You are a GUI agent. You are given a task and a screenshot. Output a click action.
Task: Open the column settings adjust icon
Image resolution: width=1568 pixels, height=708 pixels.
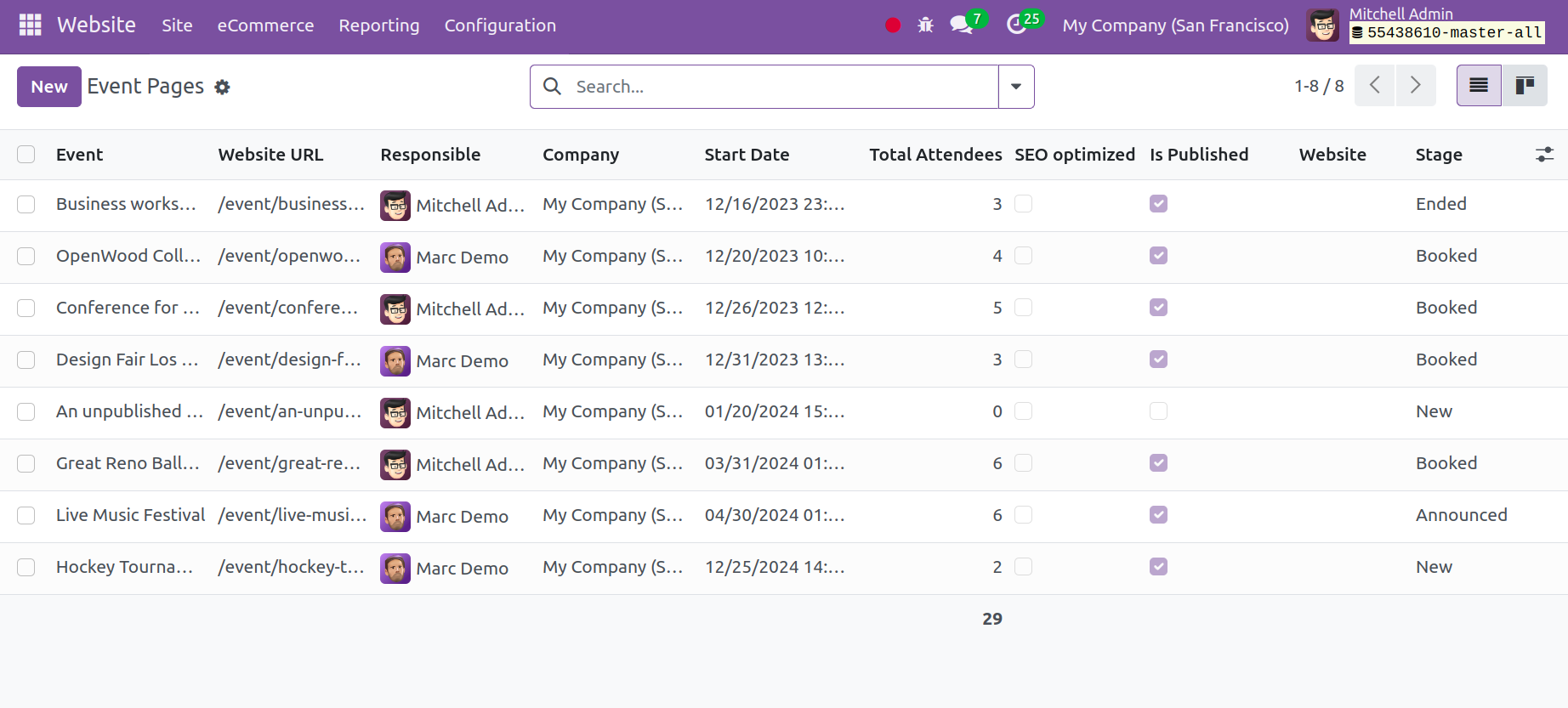click(1544, 155)
